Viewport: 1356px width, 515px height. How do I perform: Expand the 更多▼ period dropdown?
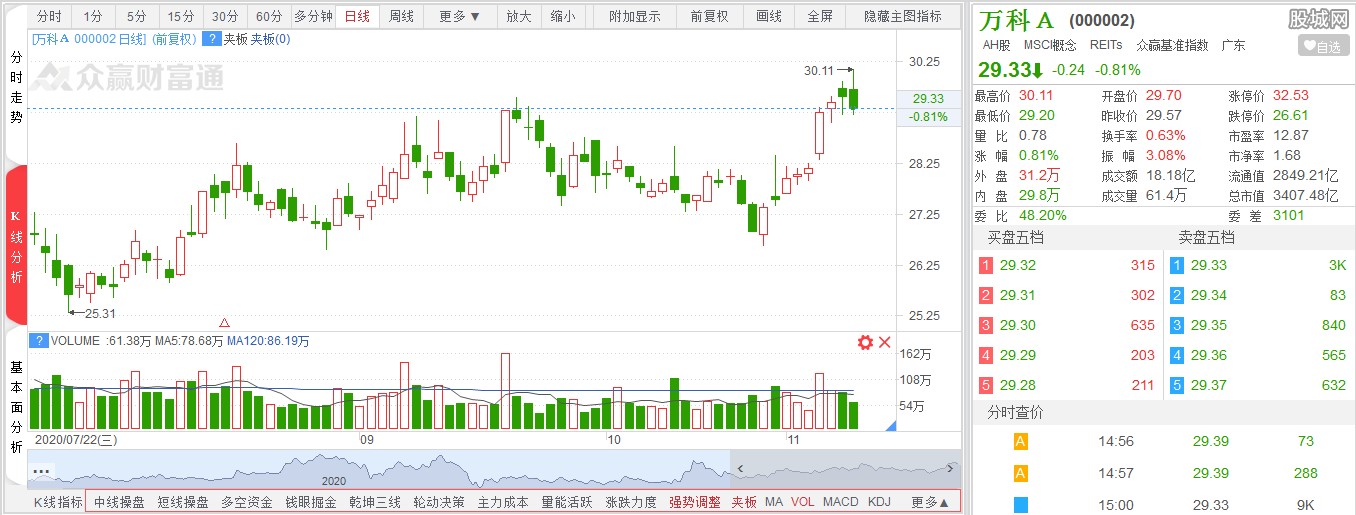(460, 16)
